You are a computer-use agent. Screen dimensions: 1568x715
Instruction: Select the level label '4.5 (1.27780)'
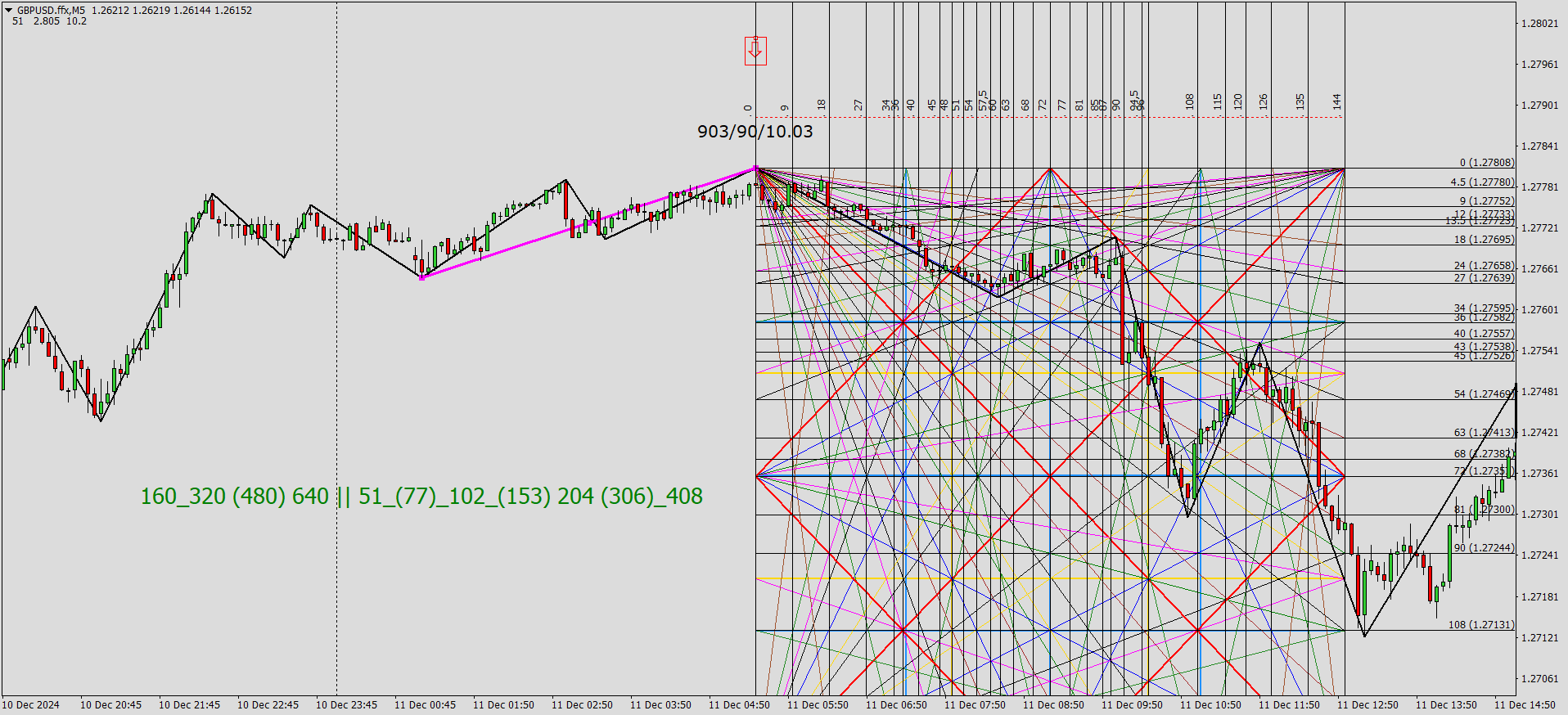pyautogui.click(x=1482, y=182)
